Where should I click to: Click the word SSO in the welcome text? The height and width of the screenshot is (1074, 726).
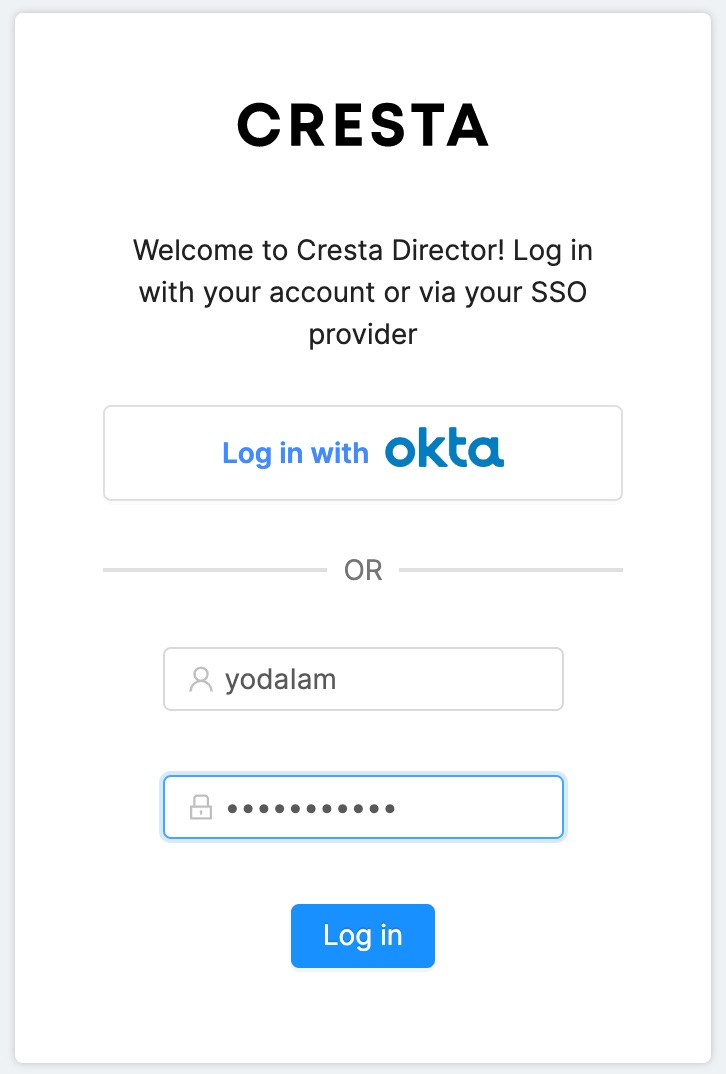[x=559, y=292]
